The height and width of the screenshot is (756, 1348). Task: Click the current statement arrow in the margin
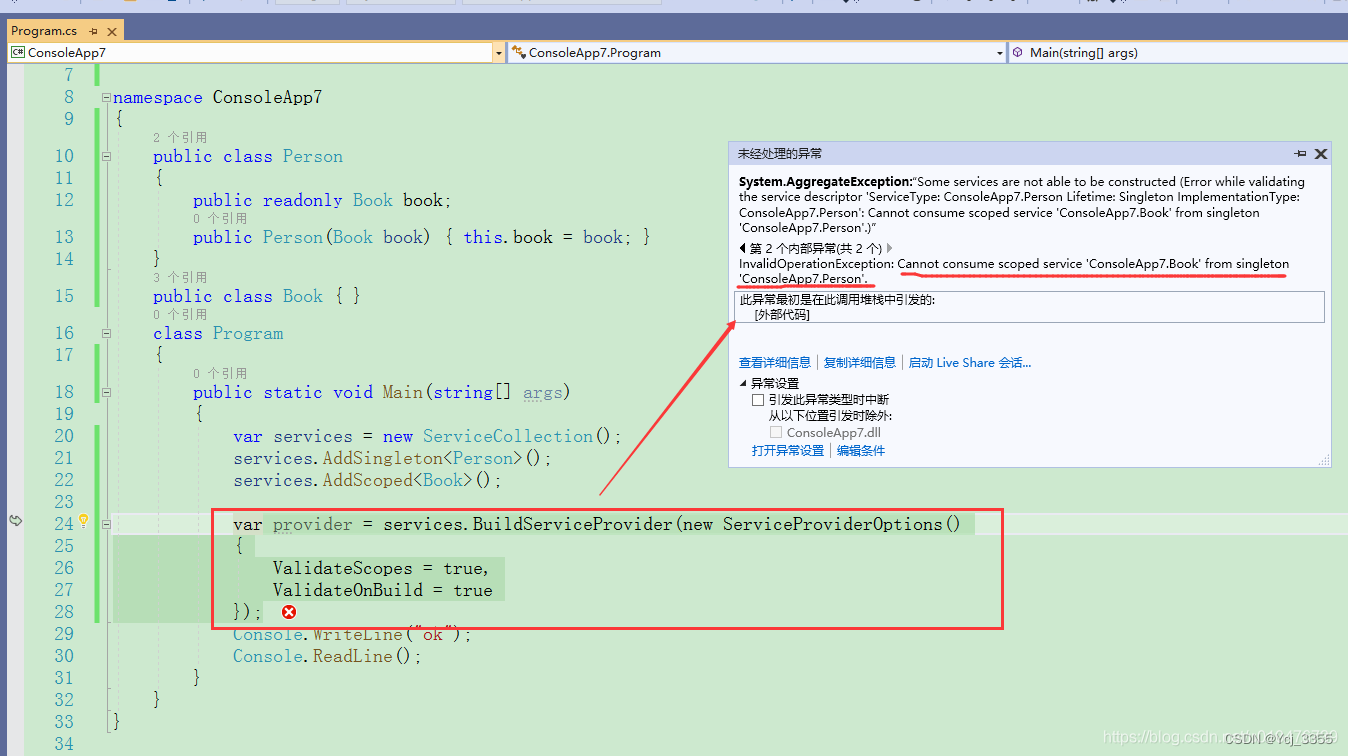(x=16, y=521)
